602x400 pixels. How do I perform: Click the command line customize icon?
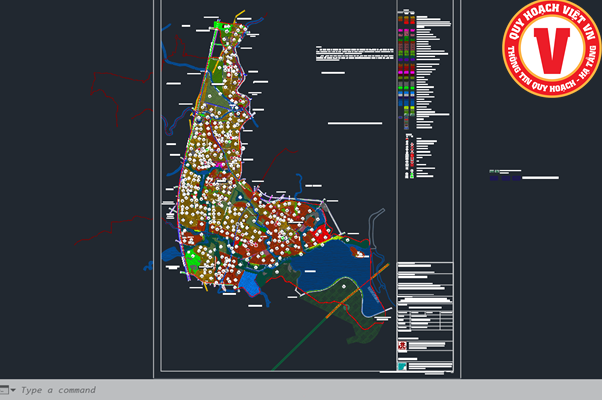pyautogui.click(x=4, y=390)
